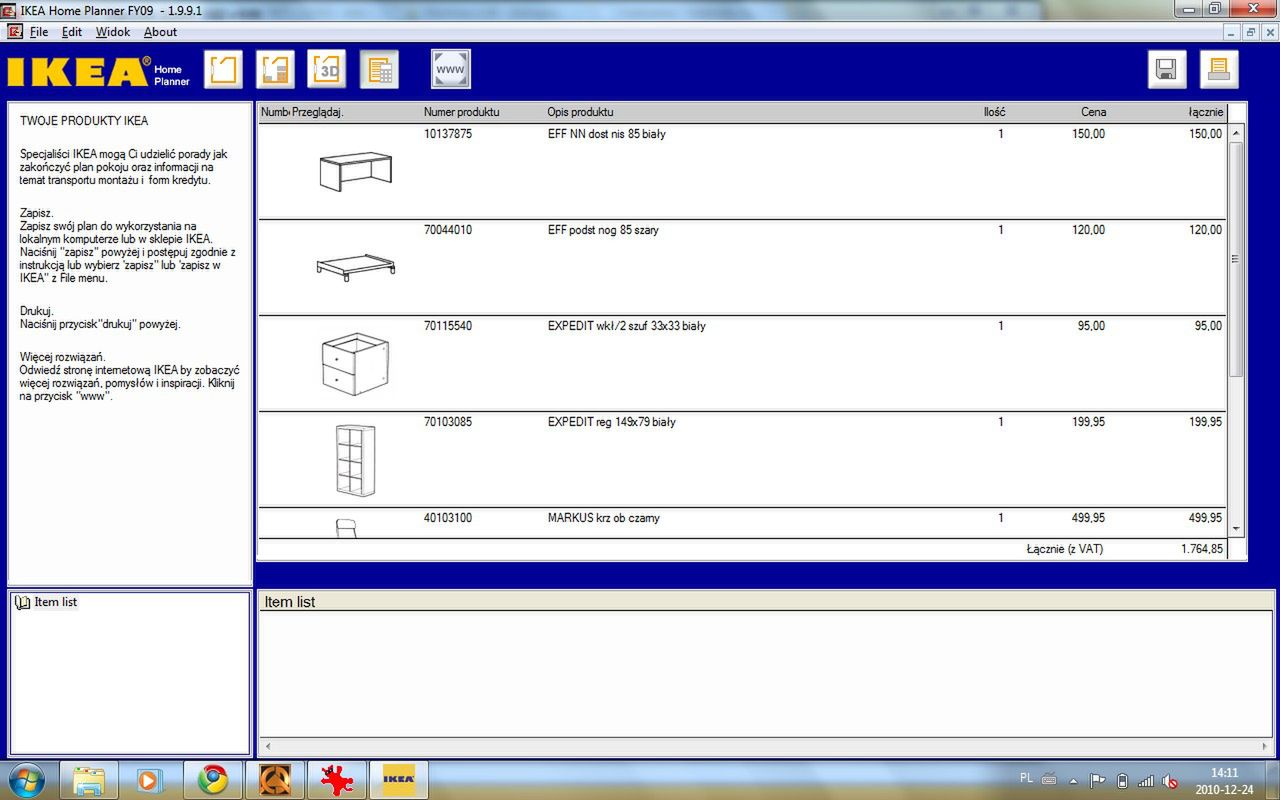This screenshot has width=1280, height=800.
Task: Click EFF desk 85 biały thumbnail
Action: 356,171
